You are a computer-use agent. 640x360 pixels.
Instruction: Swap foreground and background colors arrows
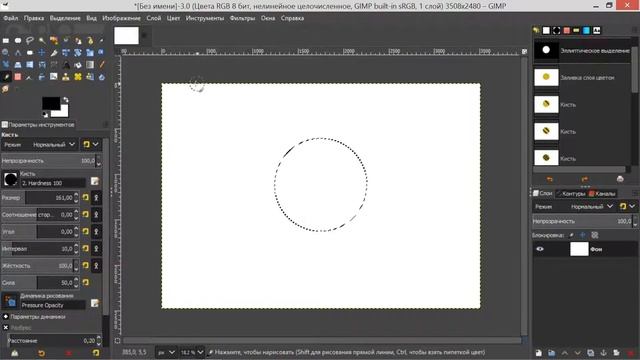tap(66, 99)
